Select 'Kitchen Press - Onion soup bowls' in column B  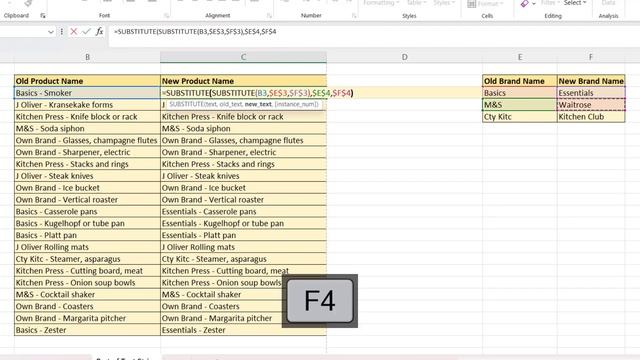point(87,282)
